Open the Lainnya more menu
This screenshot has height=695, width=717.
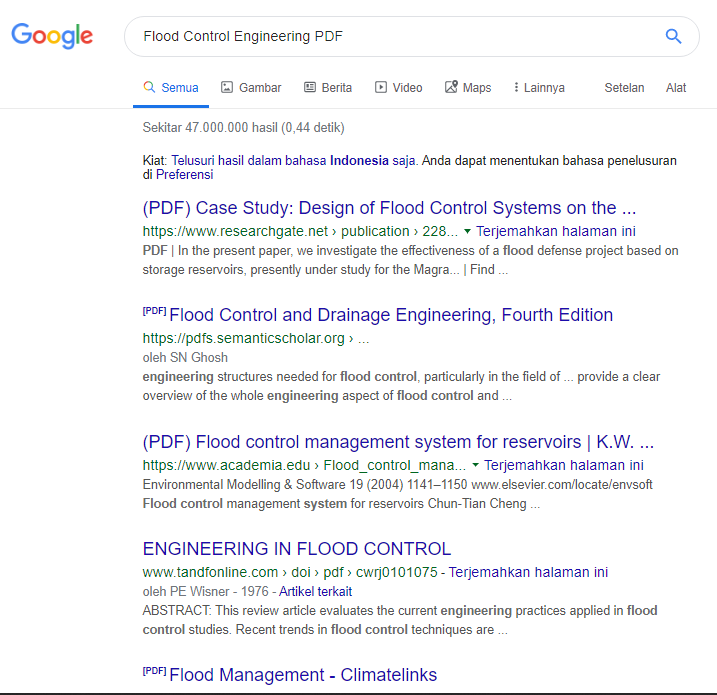(539, 87)
